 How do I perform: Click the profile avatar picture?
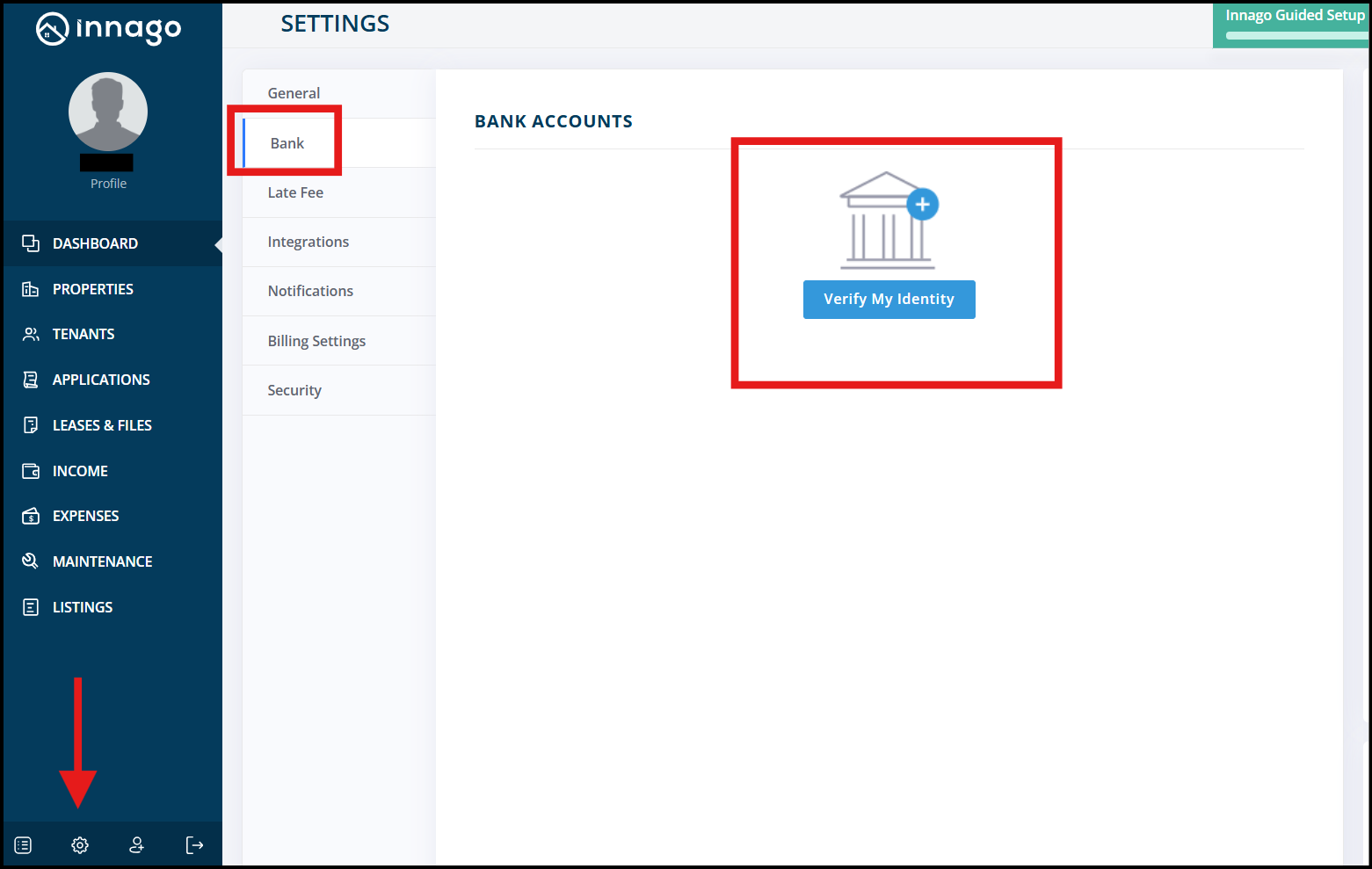pos(108,112)
